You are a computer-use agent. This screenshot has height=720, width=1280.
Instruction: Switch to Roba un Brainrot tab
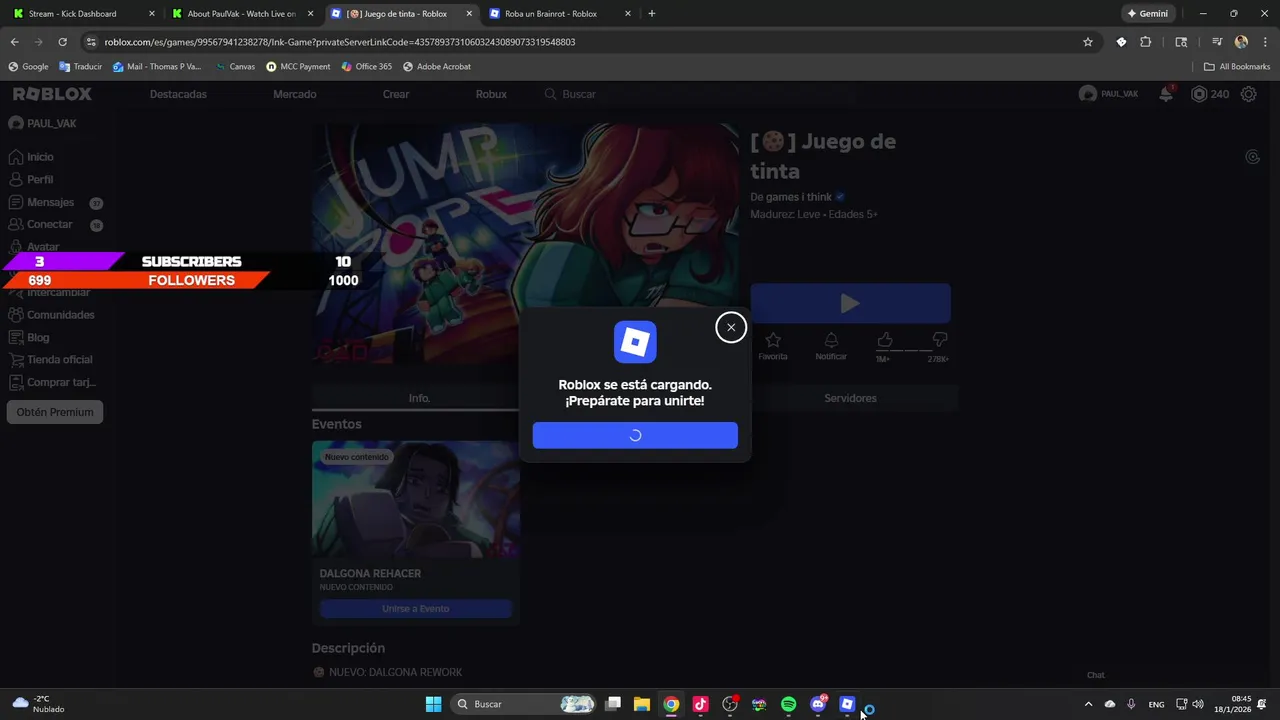click(560, 14)
